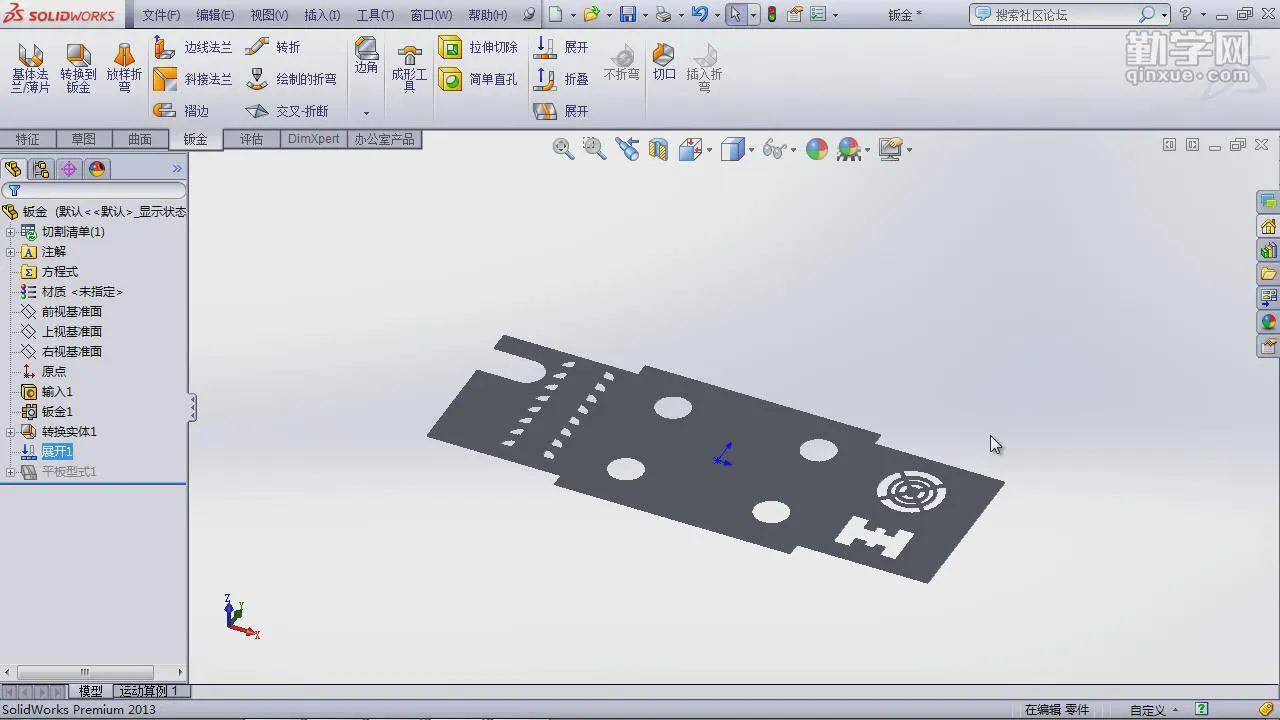Click the Save toolbar icon

tap(628, 14)
